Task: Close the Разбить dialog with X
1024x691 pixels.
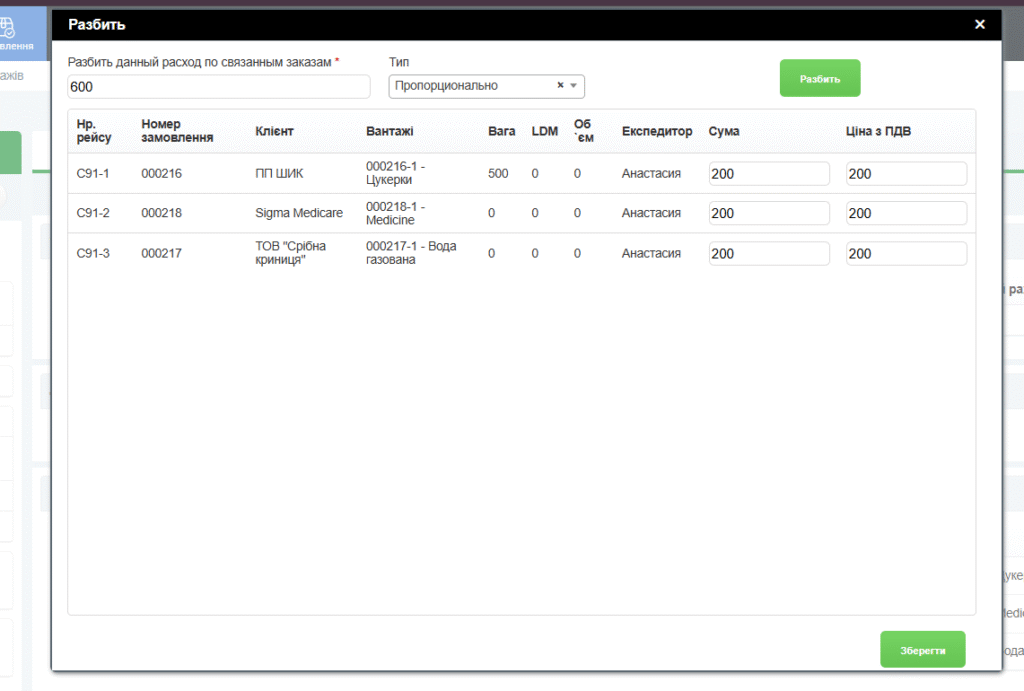Action: (x=980, y=25)
